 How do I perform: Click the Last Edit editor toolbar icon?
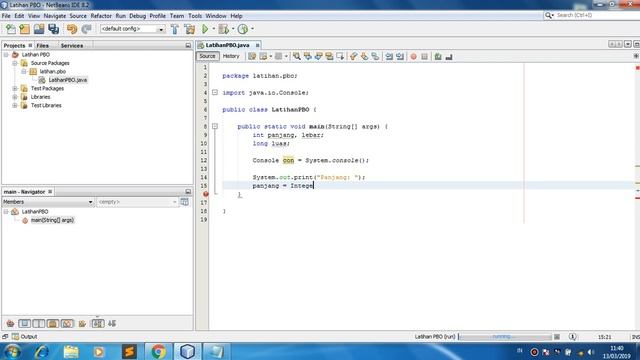point(252,57)
